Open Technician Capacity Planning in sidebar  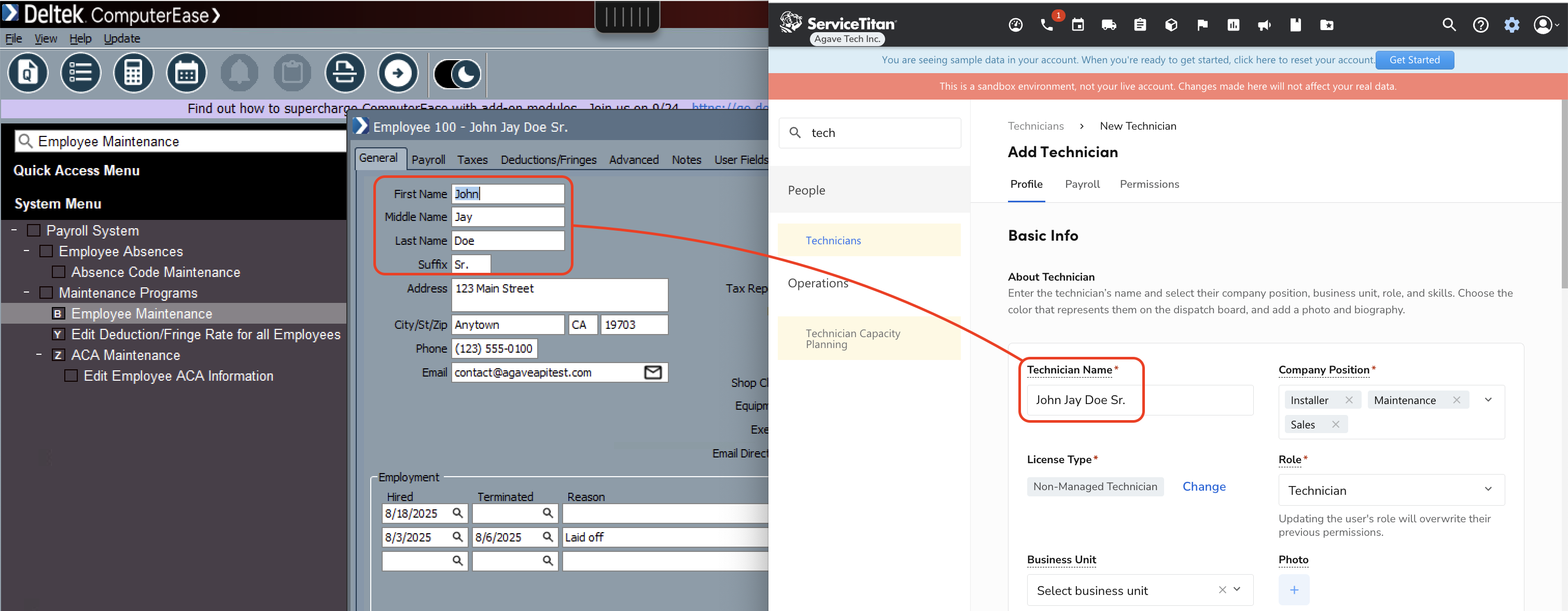869,338
